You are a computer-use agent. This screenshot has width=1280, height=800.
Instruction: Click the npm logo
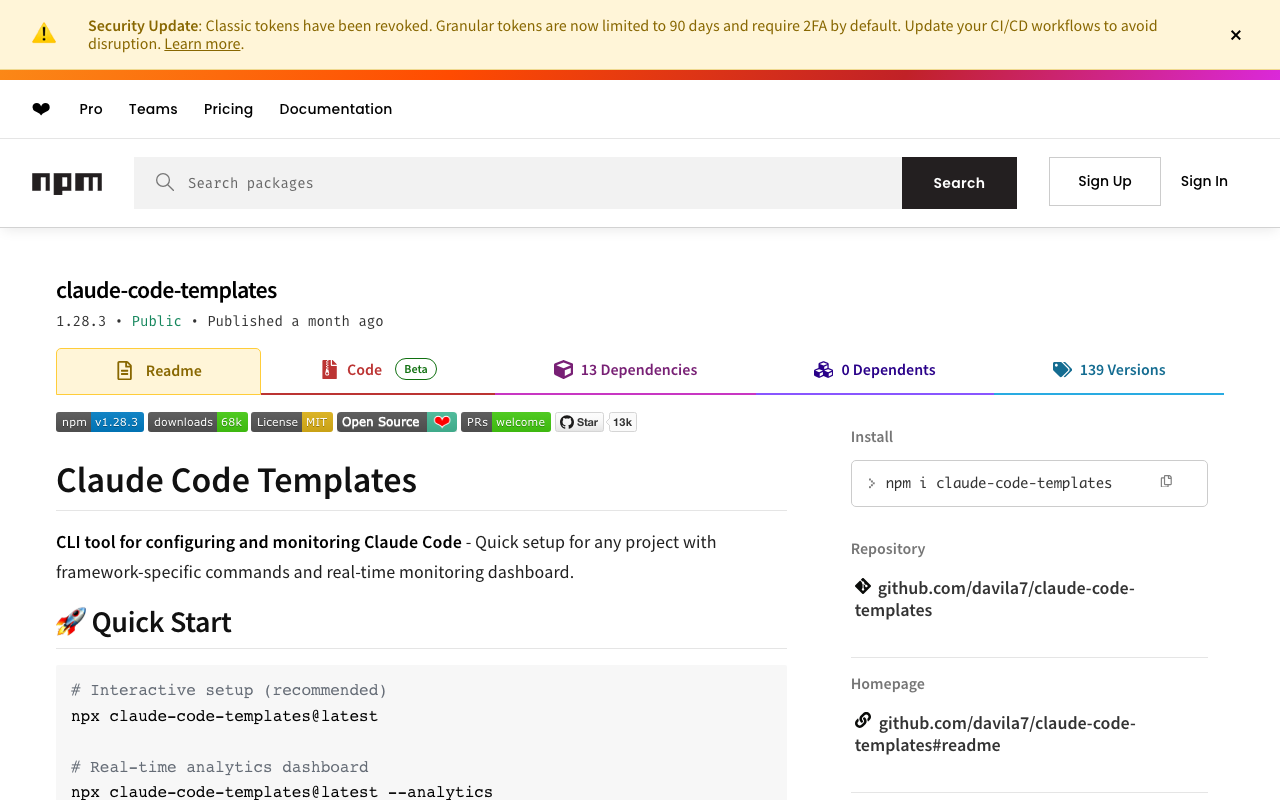coord(67,183)
